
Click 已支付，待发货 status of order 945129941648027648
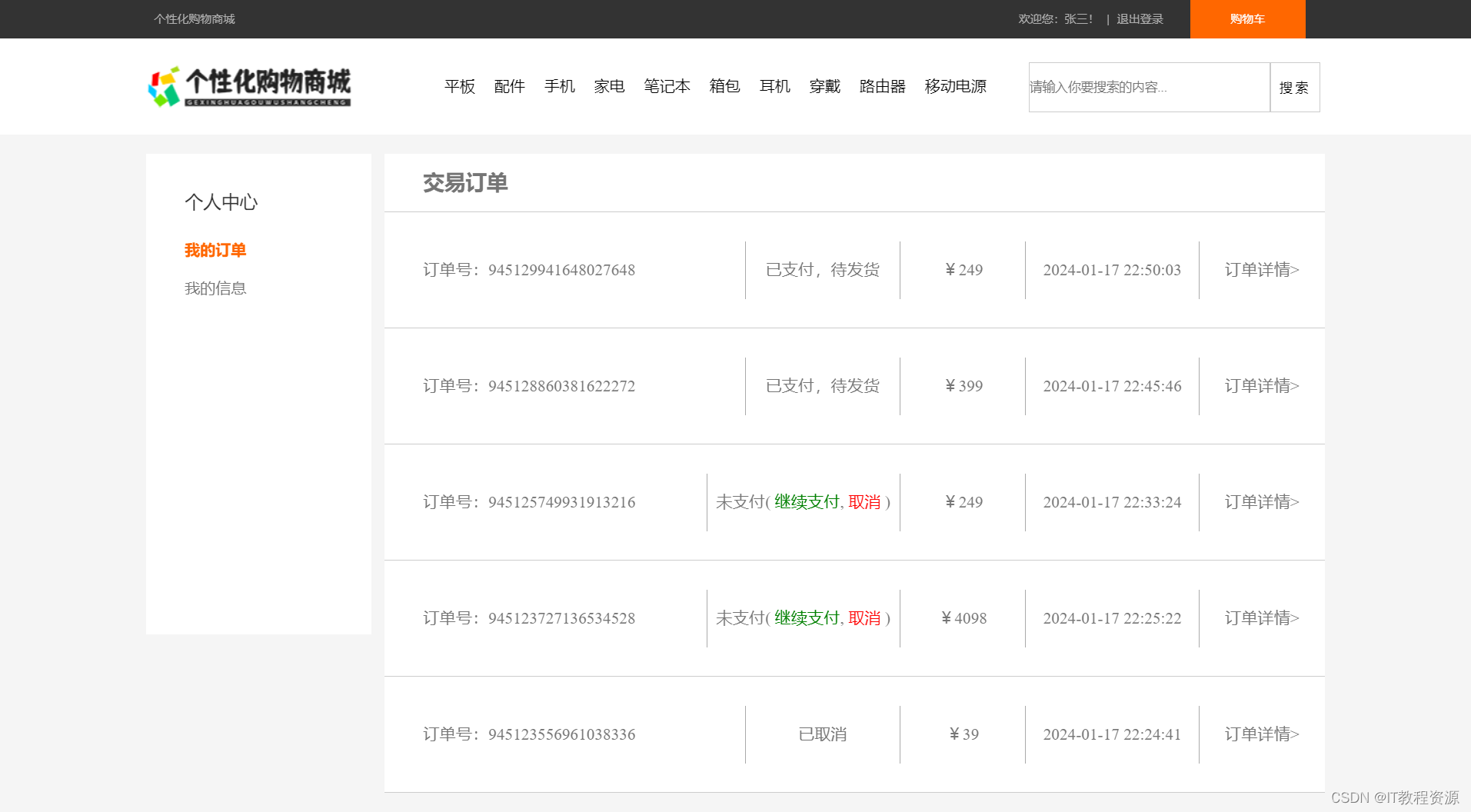pos(823,270)
